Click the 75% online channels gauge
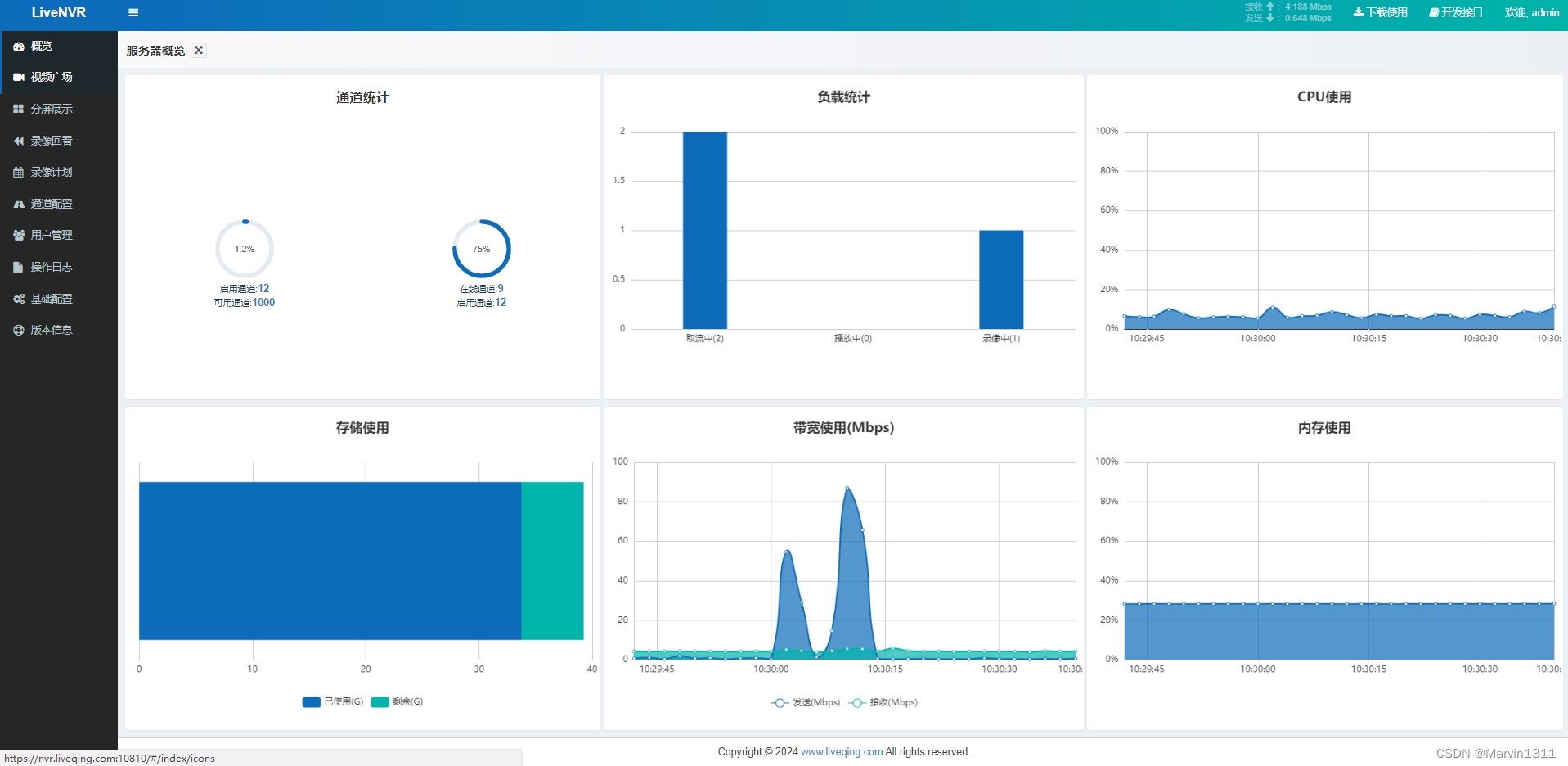 pyautogui.click(x=482, y=249)
